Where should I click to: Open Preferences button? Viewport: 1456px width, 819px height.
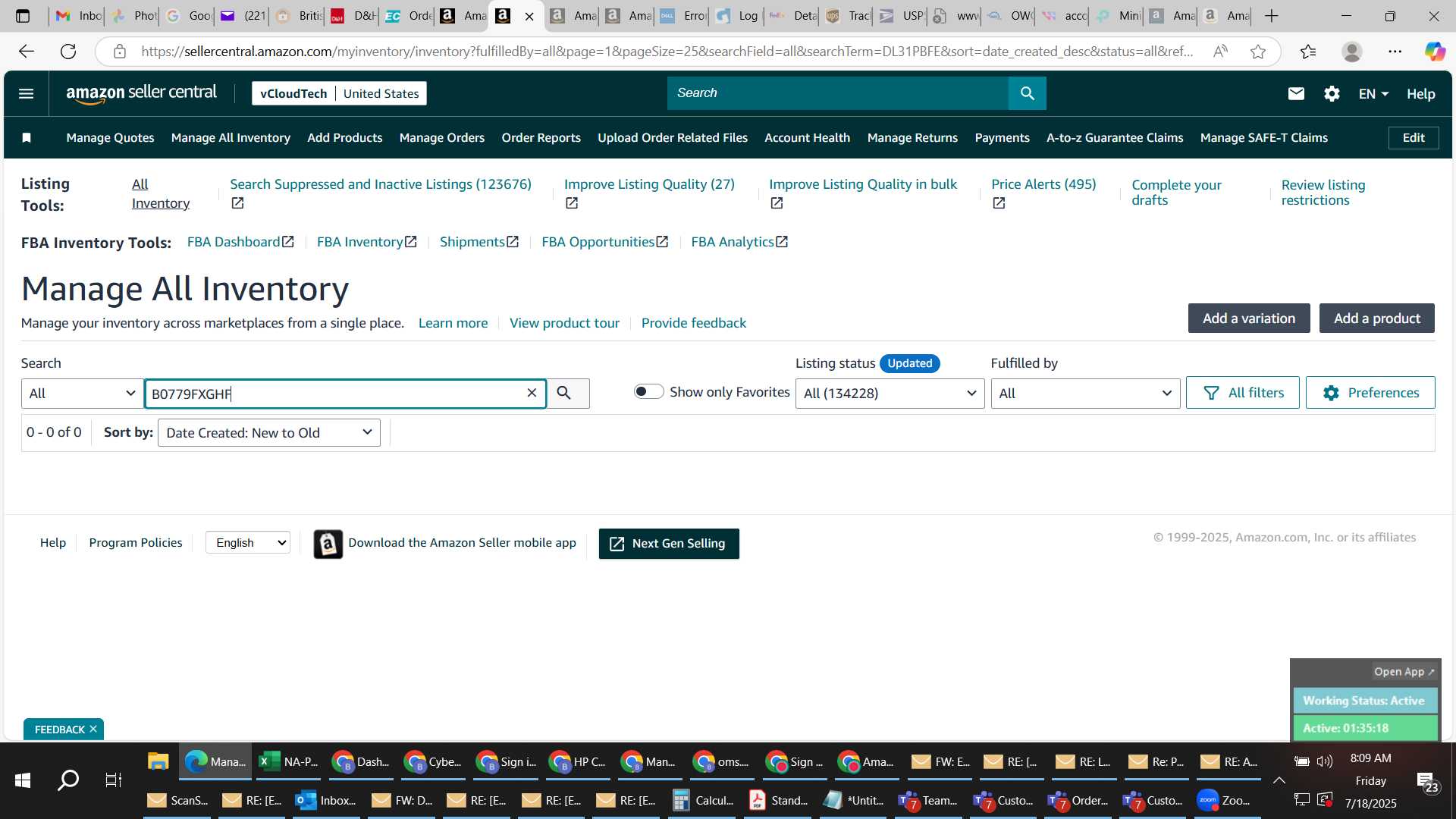pos(1370,393)
